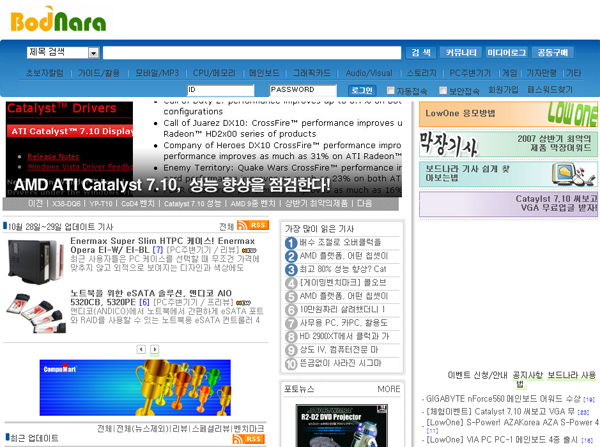Open the Enermax Super Slim HTPC article title
The width and height of the screenshot is (600, 447).
163,245
